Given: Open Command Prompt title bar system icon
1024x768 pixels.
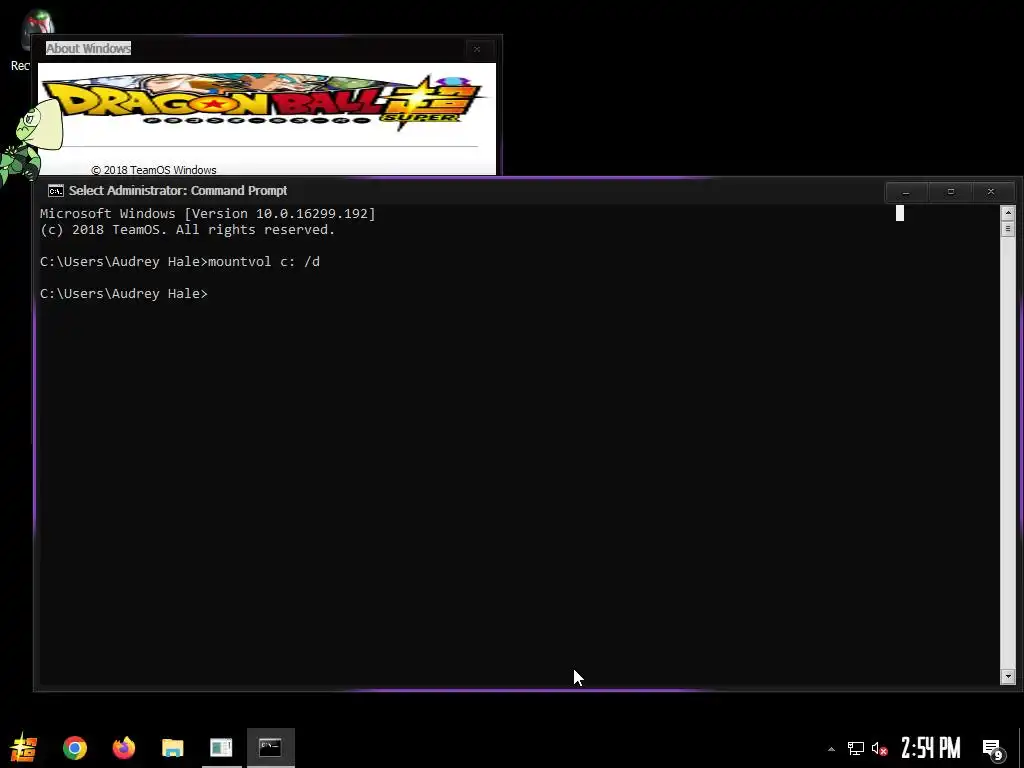Looking at the screenshot, I should tap(56, 191).
